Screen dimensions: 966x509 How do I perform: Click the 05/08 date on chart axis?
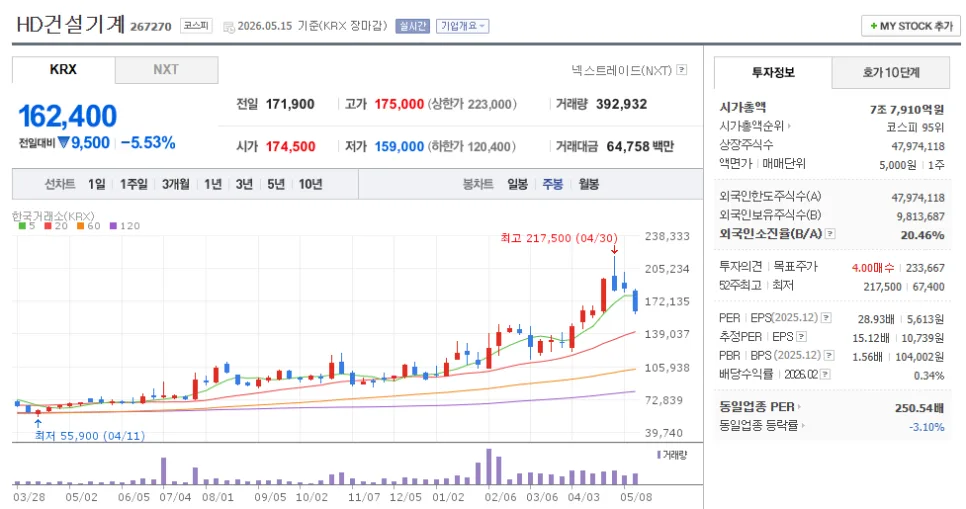(x=636, y=497)
